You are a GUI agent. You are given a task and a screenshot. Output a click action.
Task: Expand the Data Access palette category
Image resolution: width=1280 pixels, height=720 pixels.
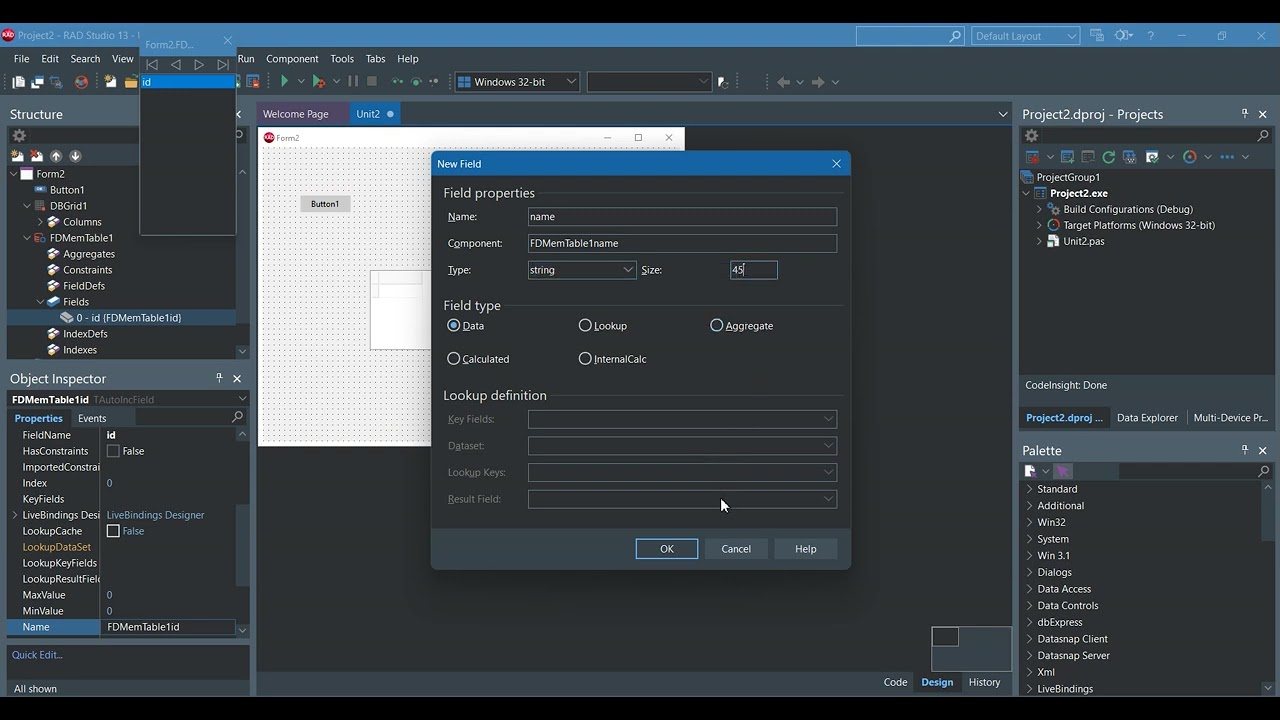[x=1029, y=589]
